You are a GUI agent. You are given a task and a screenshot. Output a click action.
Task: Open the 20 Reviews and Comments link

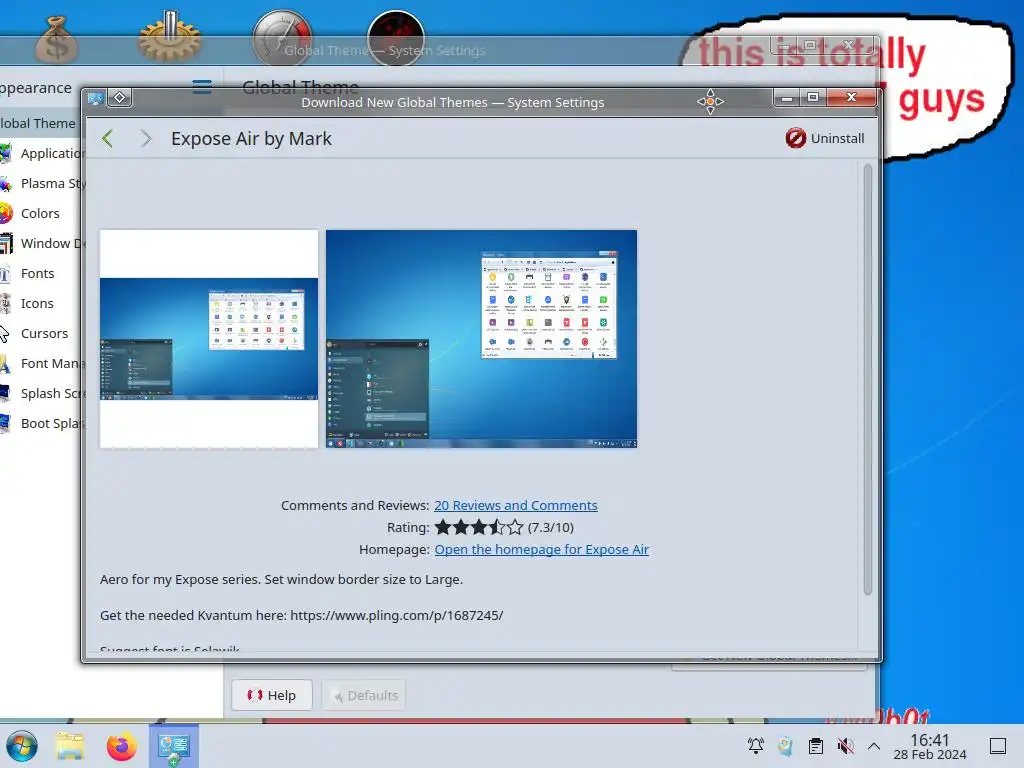(x=515, y=505)
